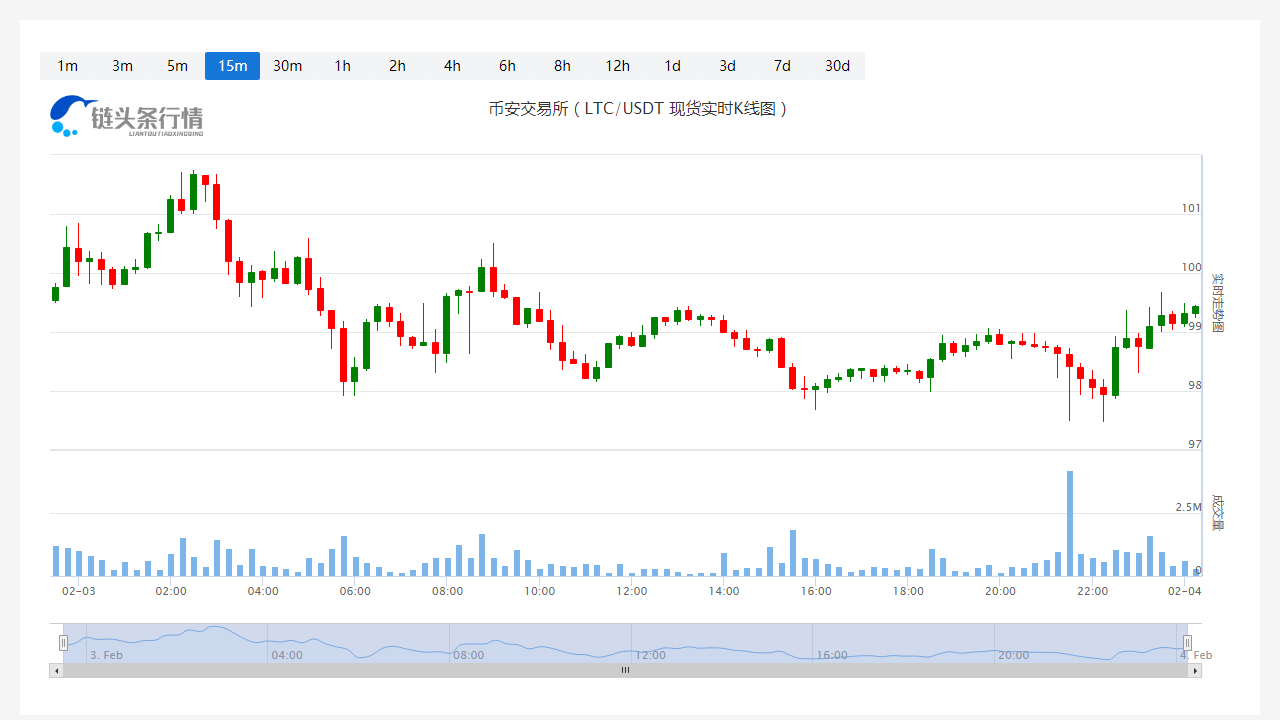Switch to 3m interval

(122, 66)
